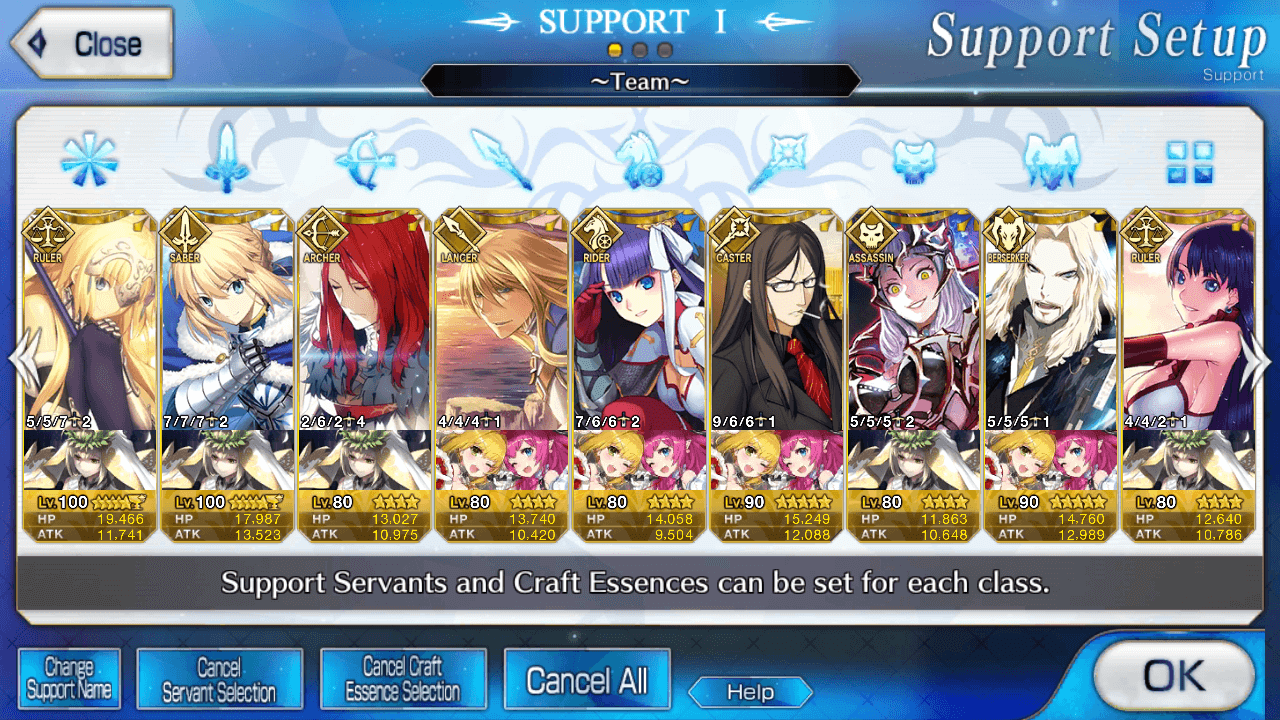1280x720 pixels.
Task: Switch to second support page dot
Action: pyautogui.click(x=640, y=49)
